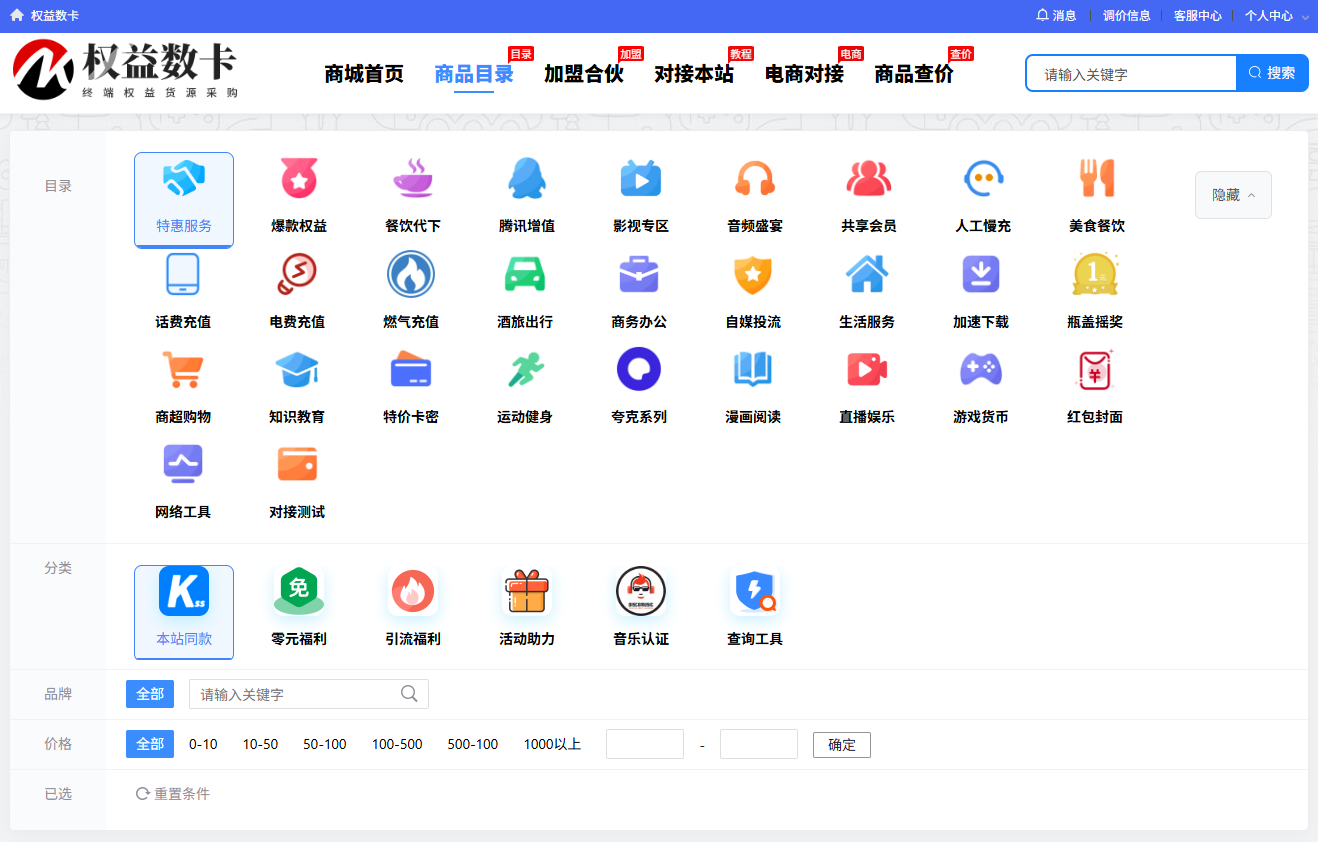Select the 零元福利 classification icon
The image size is (1318, 842).
[x=298, y=604]
